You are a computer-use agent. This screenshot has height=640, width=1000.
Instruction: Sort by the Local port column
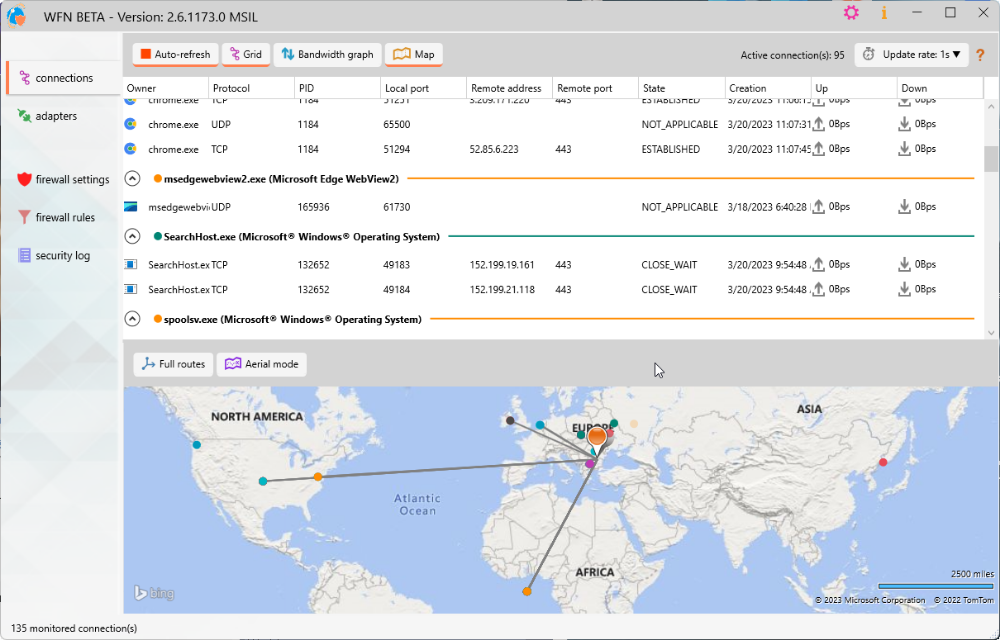tap(424, 88)
